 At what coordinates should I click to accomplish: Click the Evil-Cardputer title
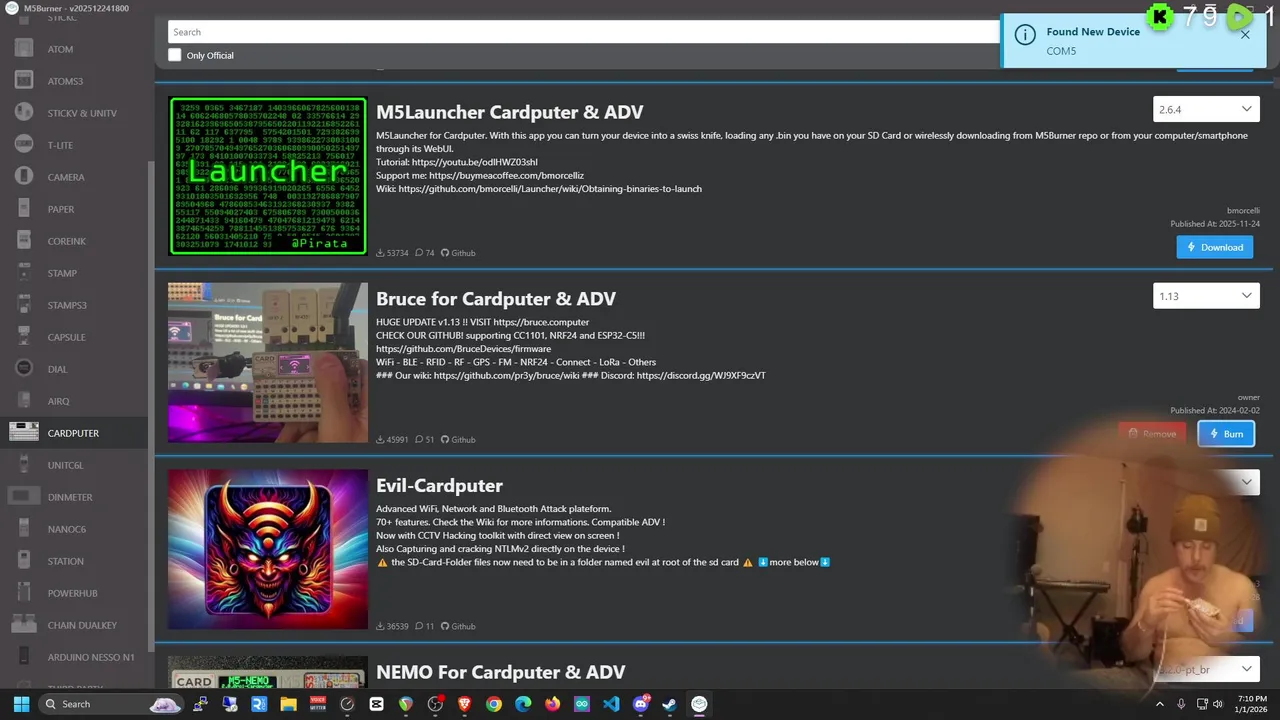439,485
